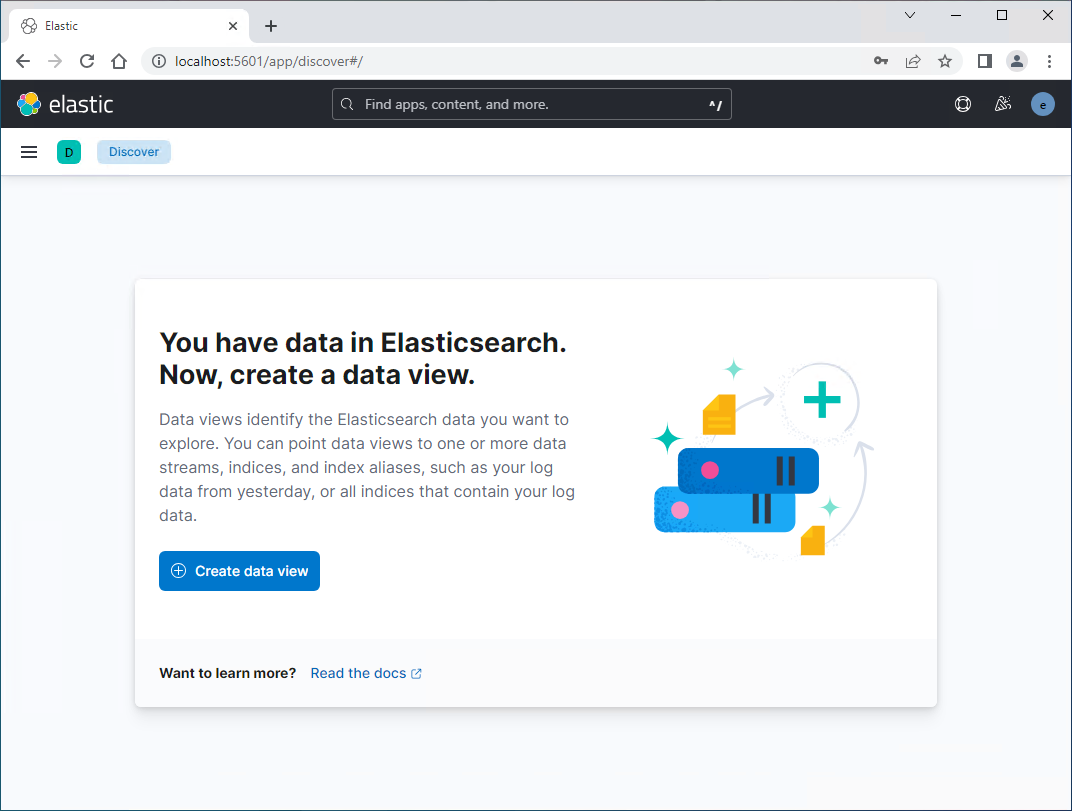The width and height of the screenshot is (1072, 811).
Task: Open the D space selector avatar
Action: pyautogui.click(x=68, y=152)
